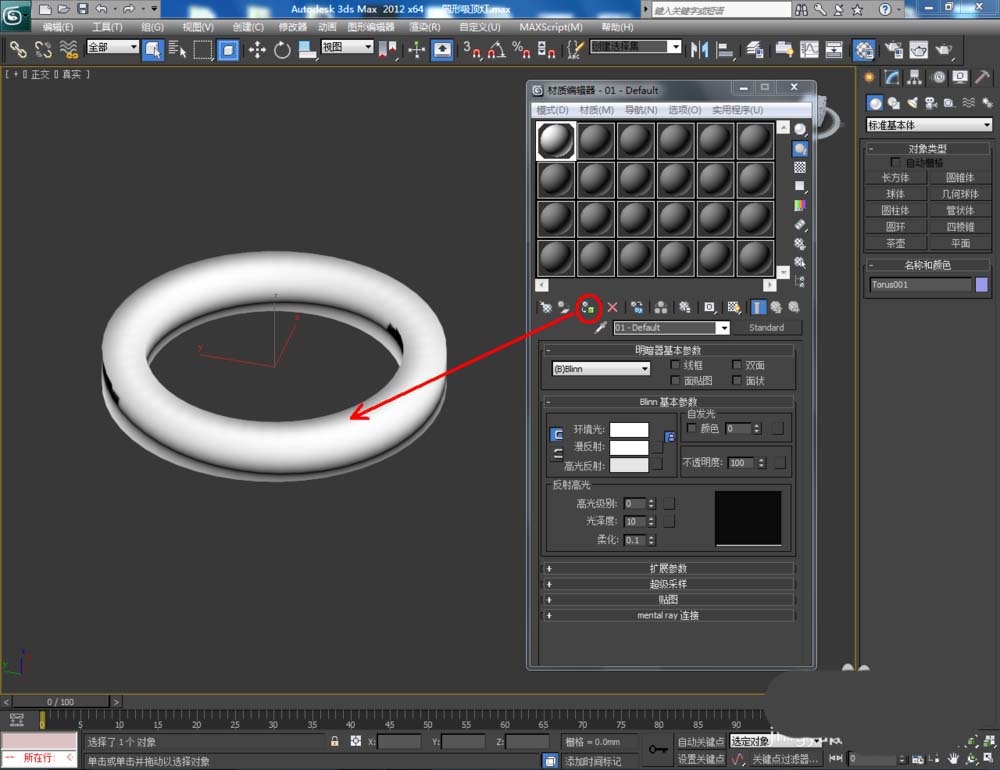Click Go to Parent icon
The height and width of the screenshot is (770, 1000).
click(x=776, y=308)
